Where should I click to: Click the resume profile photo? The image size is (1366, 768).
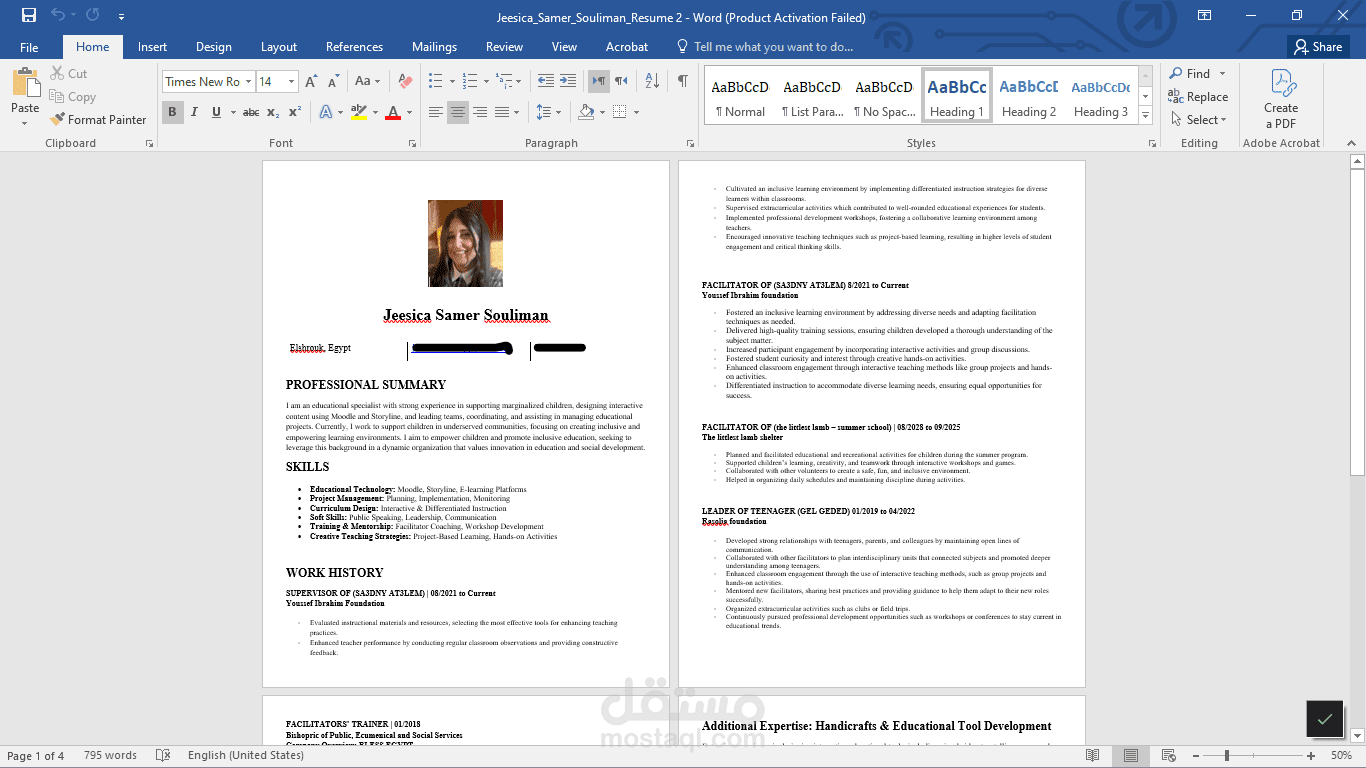(466, 243)
